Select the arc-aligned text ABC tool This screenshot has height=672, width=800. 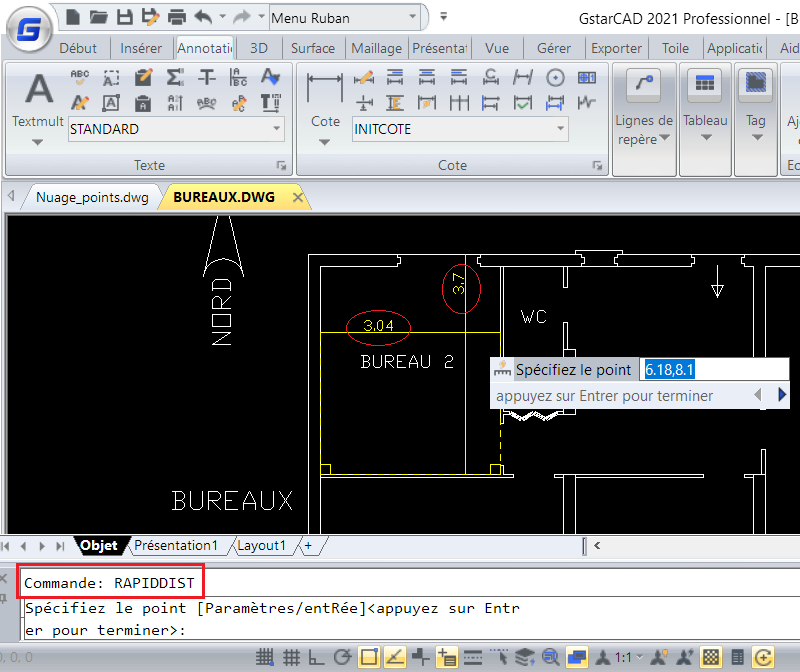click(x=206, y=104)
